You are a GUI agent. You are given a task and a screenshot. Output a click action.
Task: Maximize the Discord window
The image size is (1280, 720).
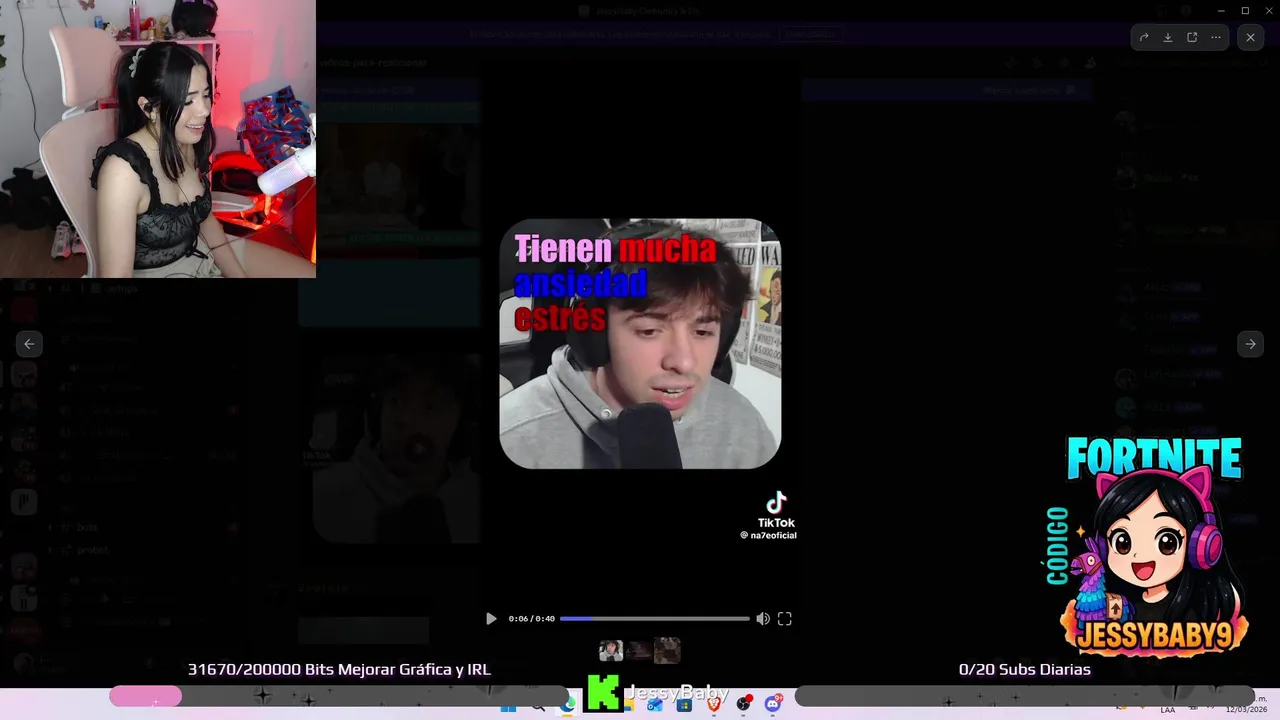point(1245,10)
